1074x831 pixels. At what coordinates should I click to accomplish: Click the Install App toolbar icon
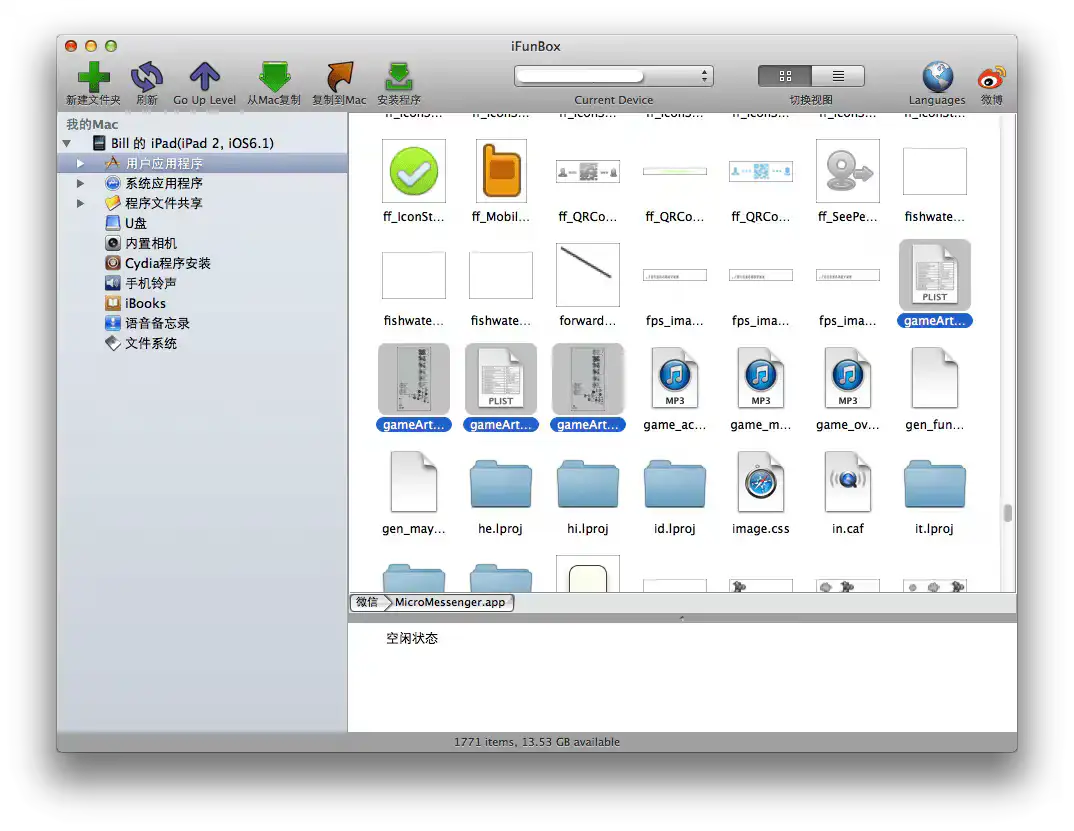tap(399, 77)
